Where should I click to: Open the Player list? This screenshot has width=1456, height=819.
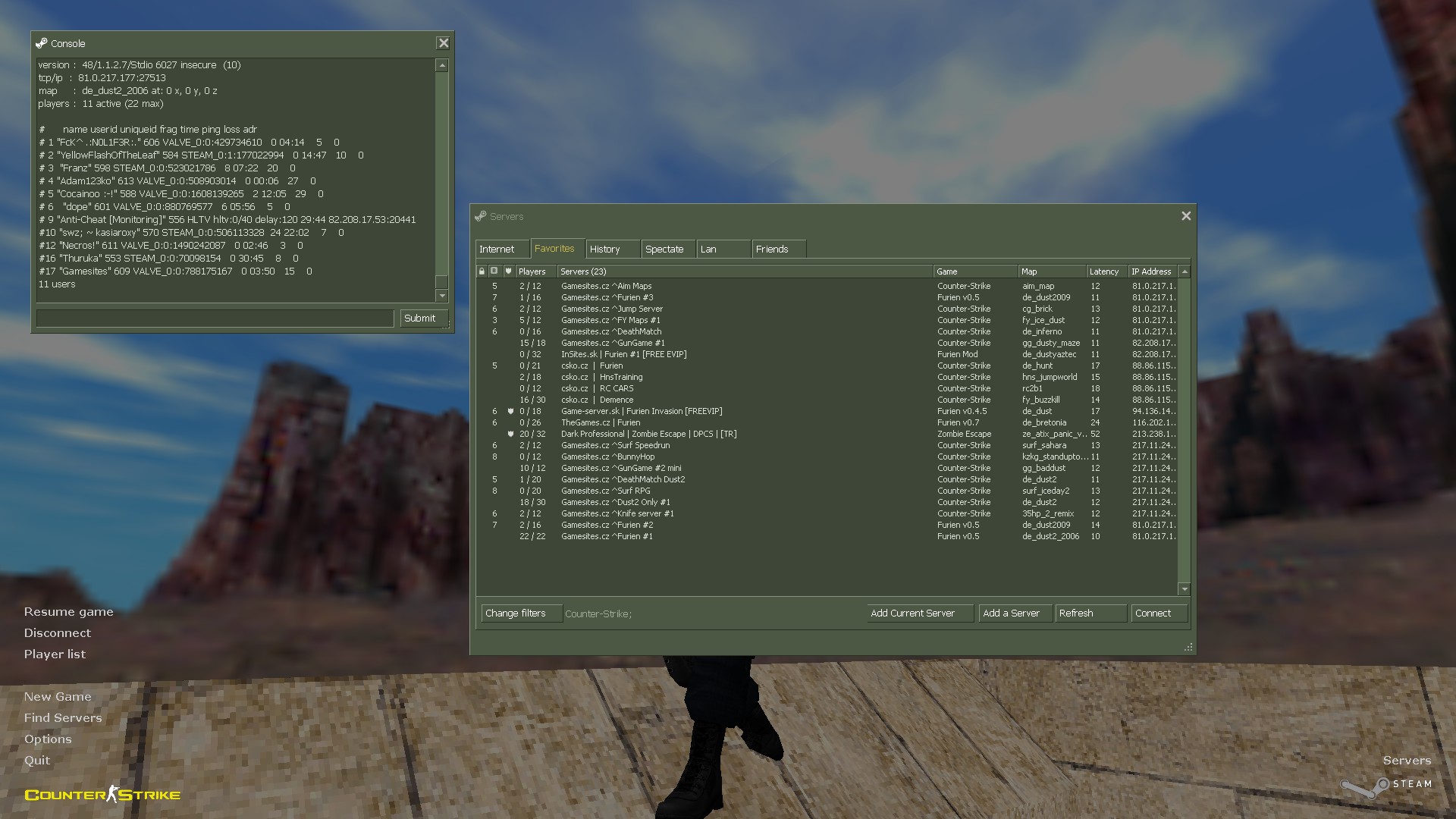click(55, 654)
